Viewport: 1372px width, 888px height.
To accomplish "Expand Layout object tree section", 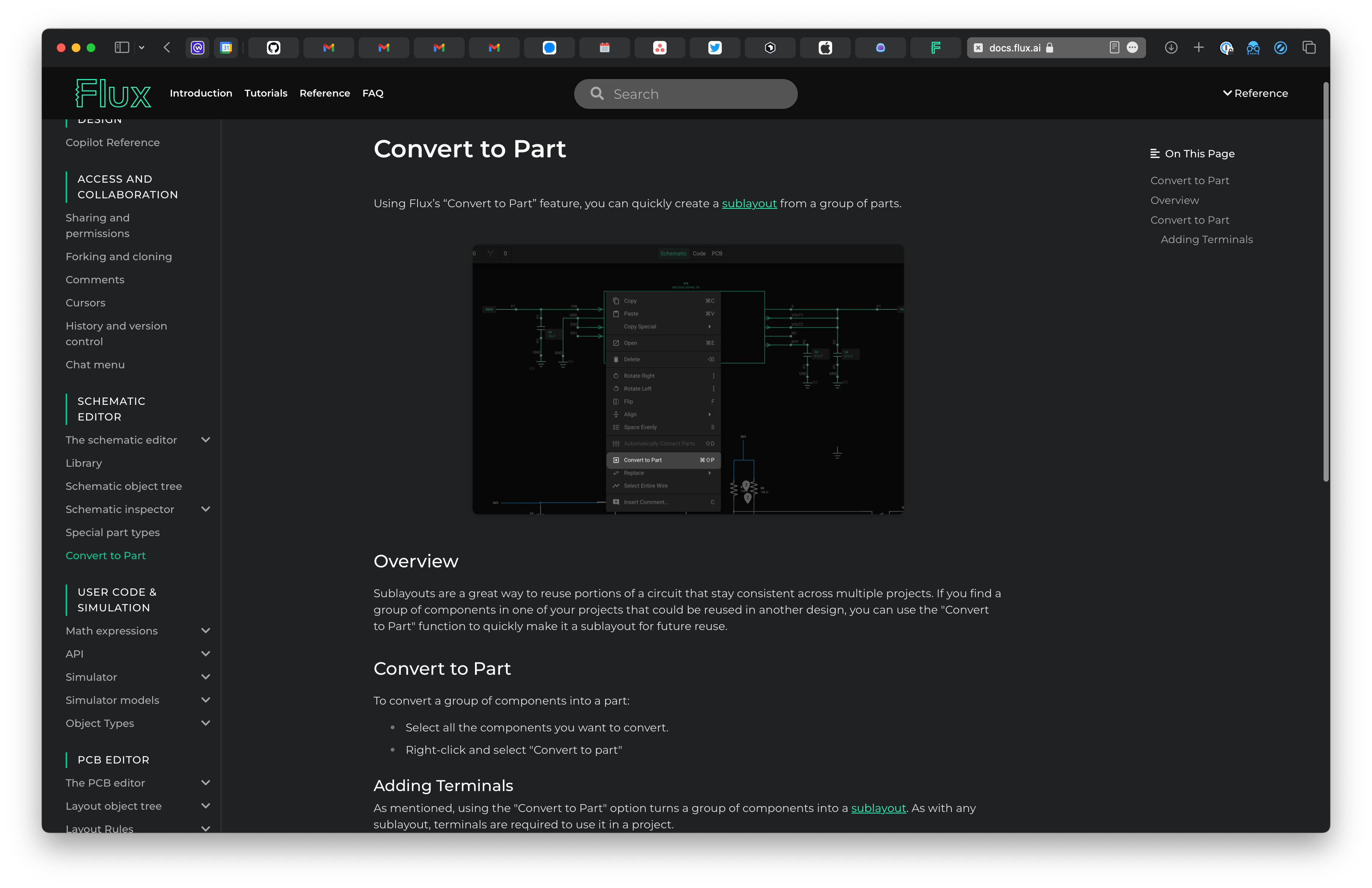I will click(x=205, y=806).
